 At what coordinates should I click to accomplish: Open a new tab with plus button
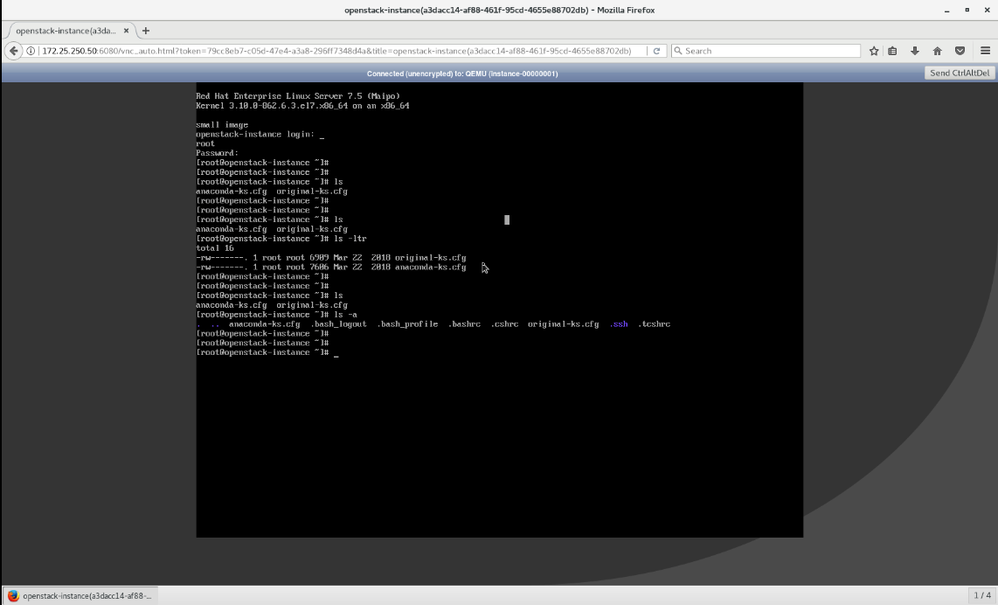pyautogui.click(x=146, y=31)
